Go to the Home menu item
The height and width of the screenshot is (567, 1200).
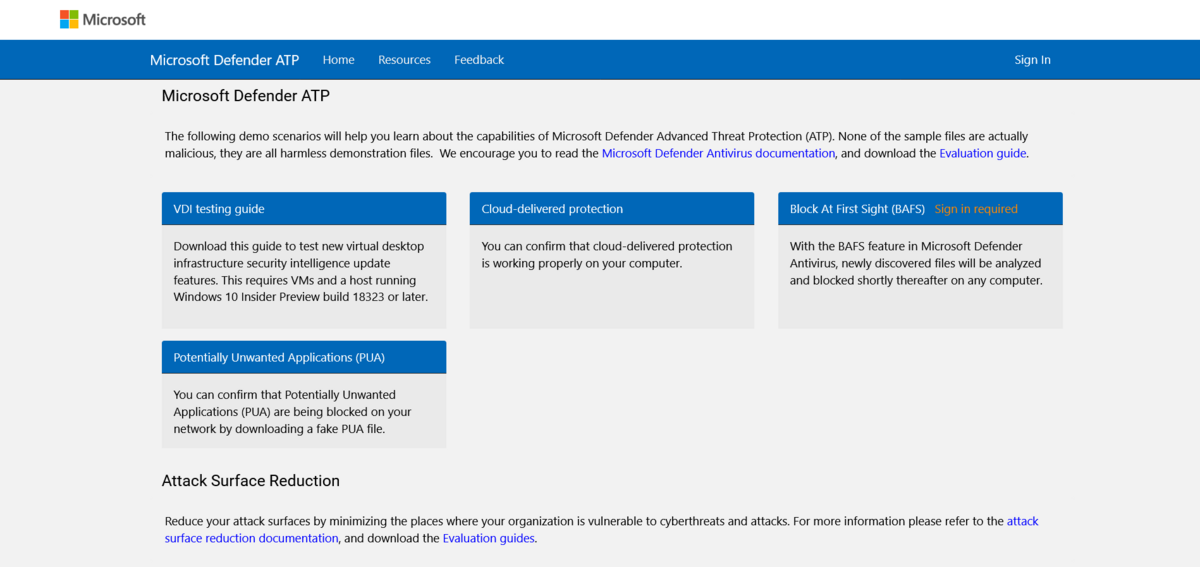click(x=338, y=60)
